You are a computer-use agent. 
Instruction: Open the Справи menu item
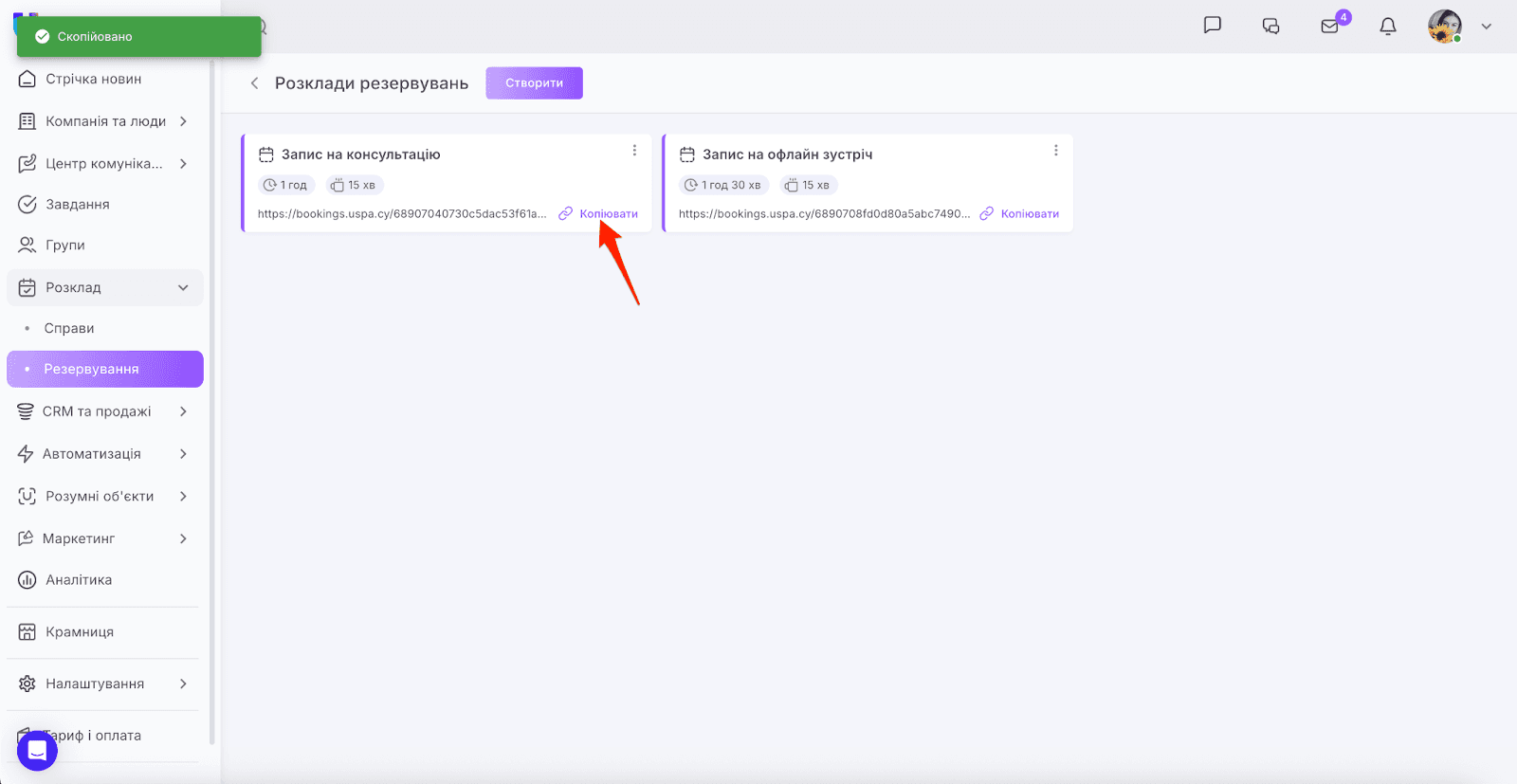pos(69,328)
